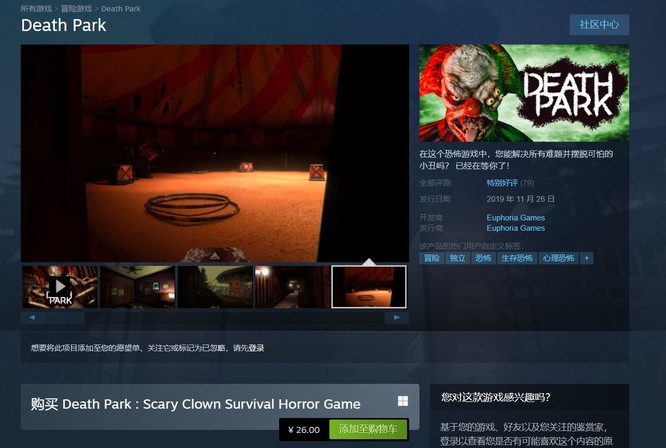The height and width of the screenshot is (448, 666).
Task: Expand more tags with plus button
Action: tap(586, 258)
